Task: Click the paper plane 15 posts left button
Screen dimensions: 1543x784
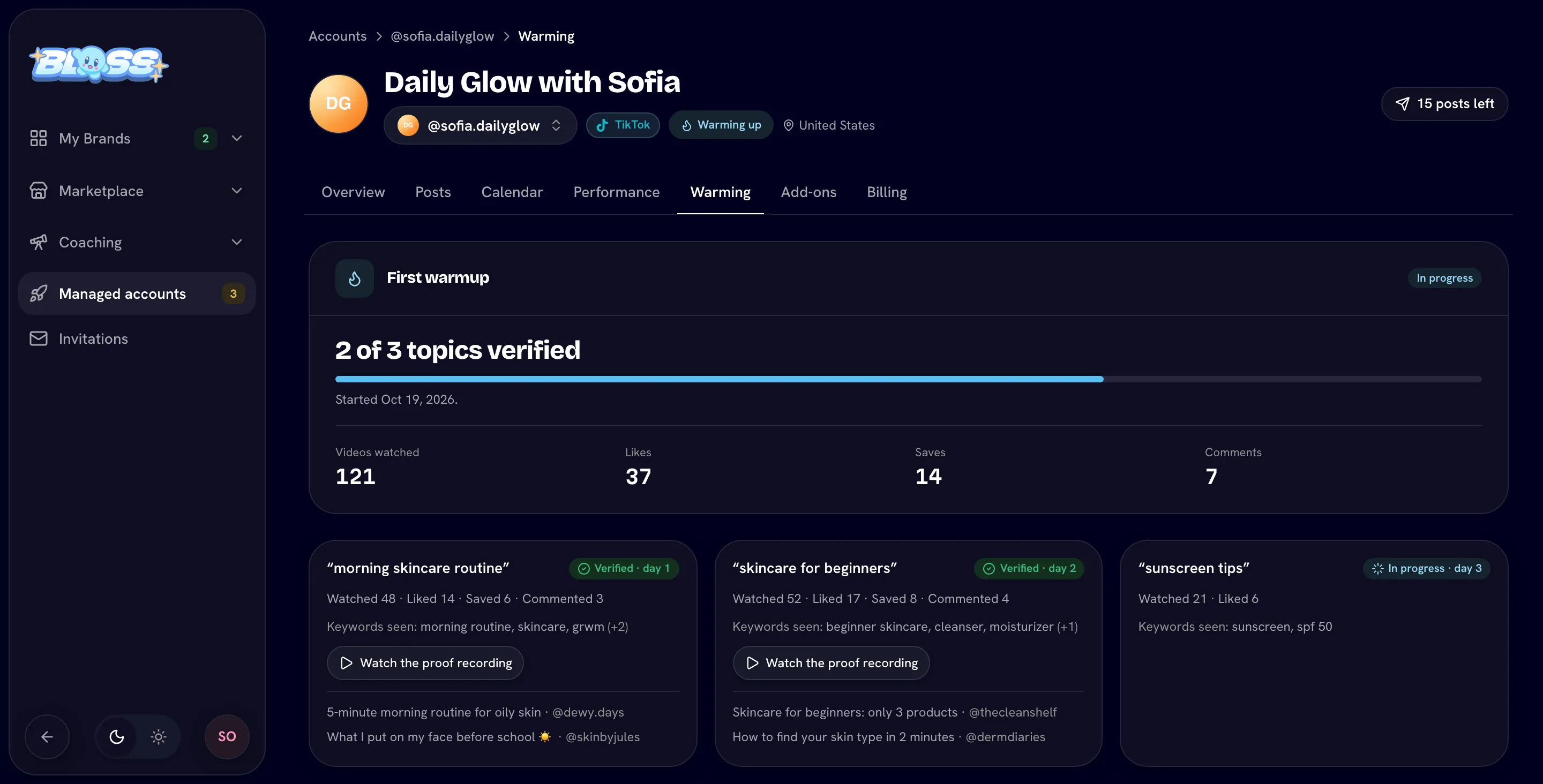Action: pyautogui.click(x=1444, y=103)
